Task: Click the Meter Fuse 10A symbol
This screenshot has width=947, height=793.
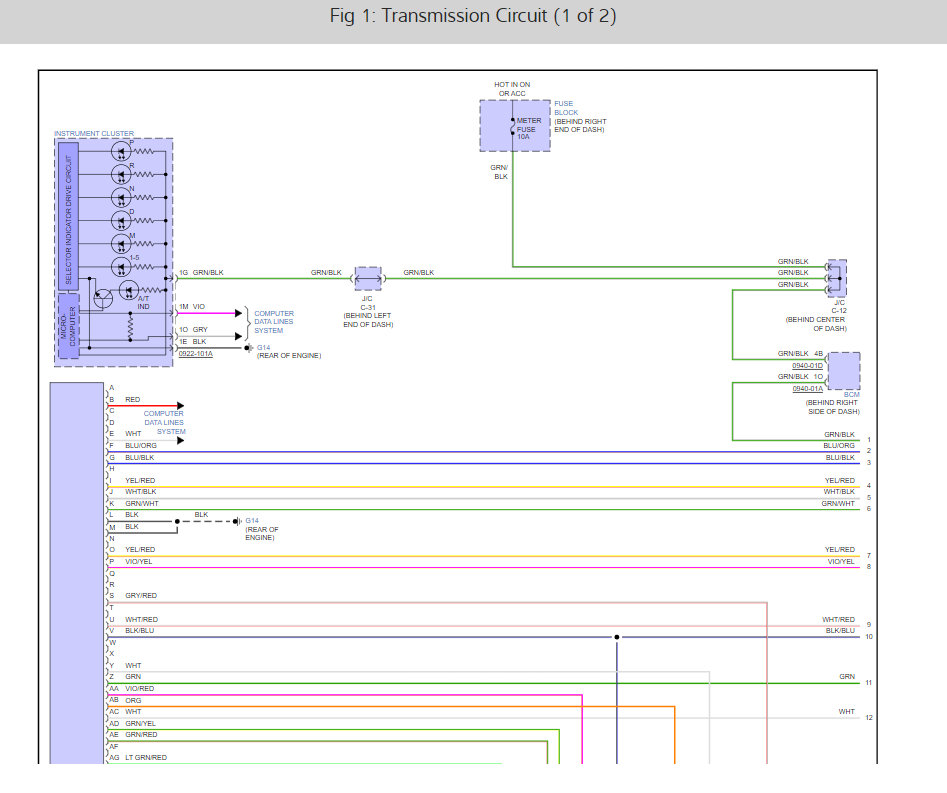Action: click(514, 125)
